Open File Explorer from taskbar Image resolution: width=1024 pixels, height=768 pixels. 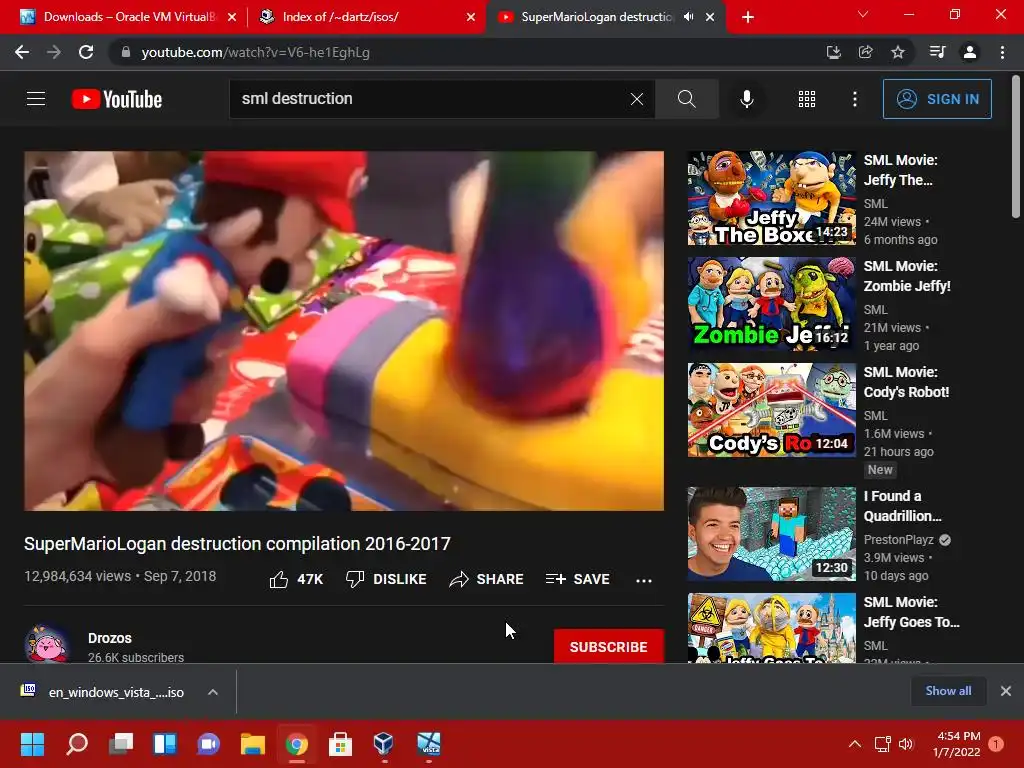pyautogui.click(x=253, y=744)
